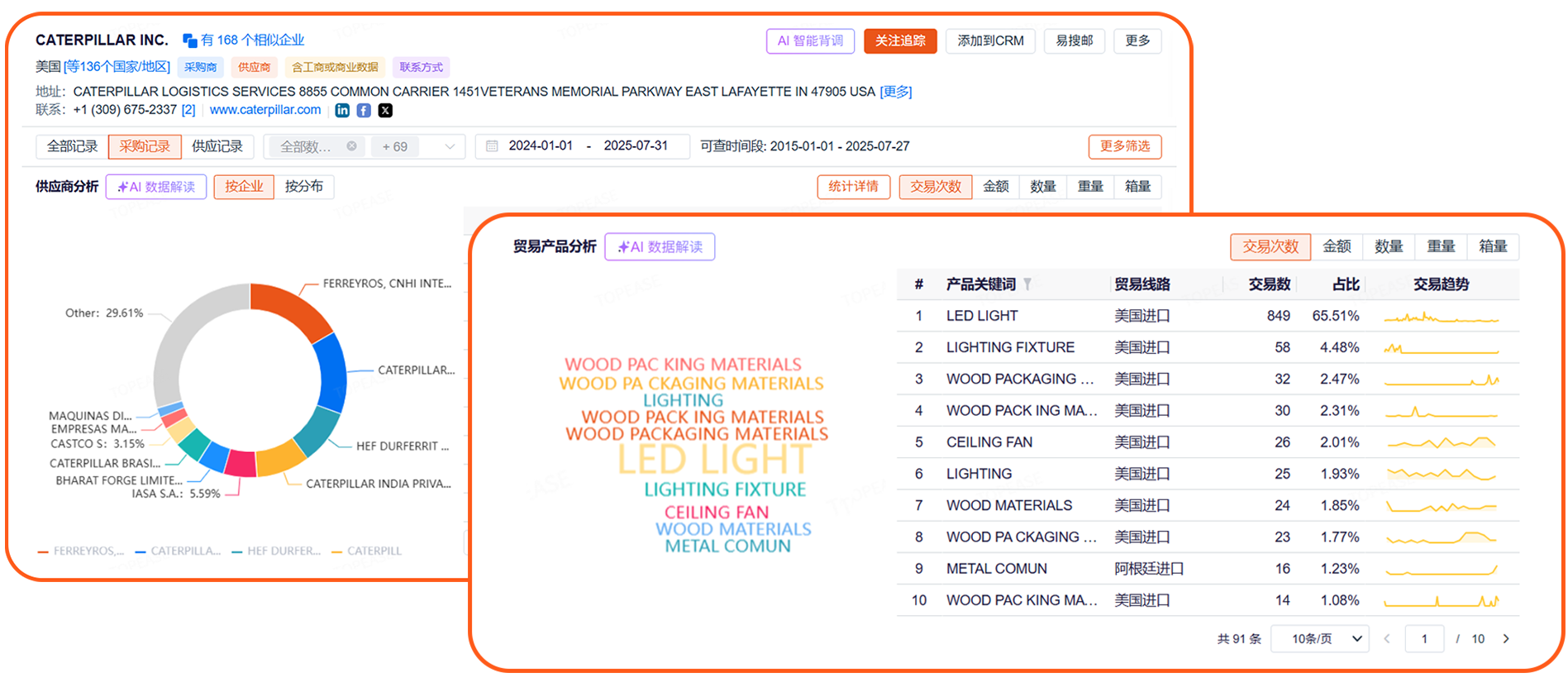The image size is (1568, 692).
Task: Expand address with 更多 link
Action: tap(895, 92)
